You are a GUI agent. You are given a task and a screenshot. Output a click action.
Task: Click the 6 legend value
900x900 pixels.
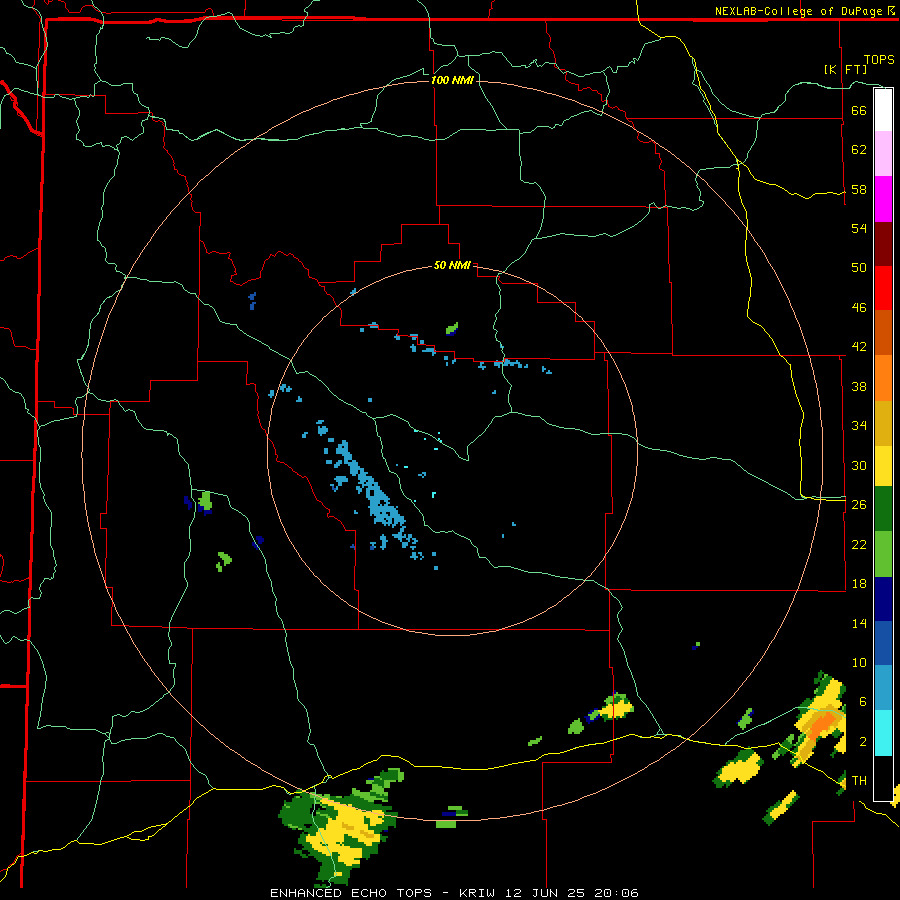tap(863, 702)
